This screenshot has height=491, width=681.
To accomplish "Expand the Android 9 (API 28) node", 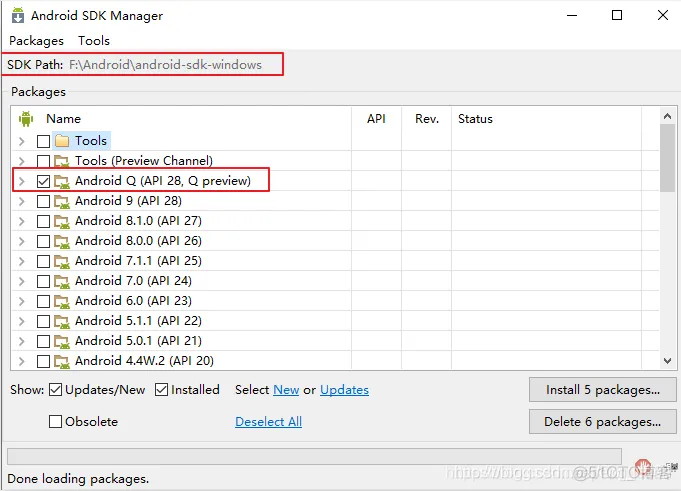I will (22, 201).
